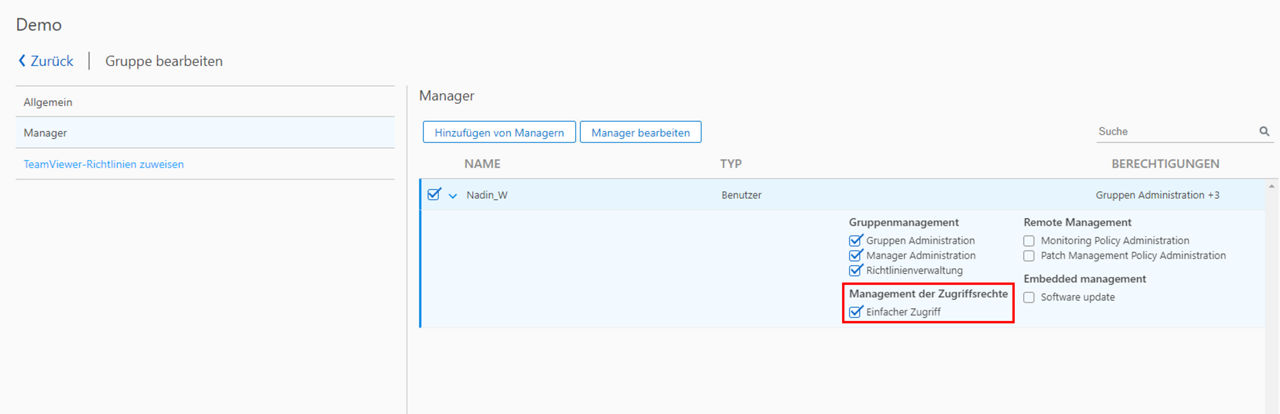
Task: Click the Nadin_W name
Action: pos(487,195)
